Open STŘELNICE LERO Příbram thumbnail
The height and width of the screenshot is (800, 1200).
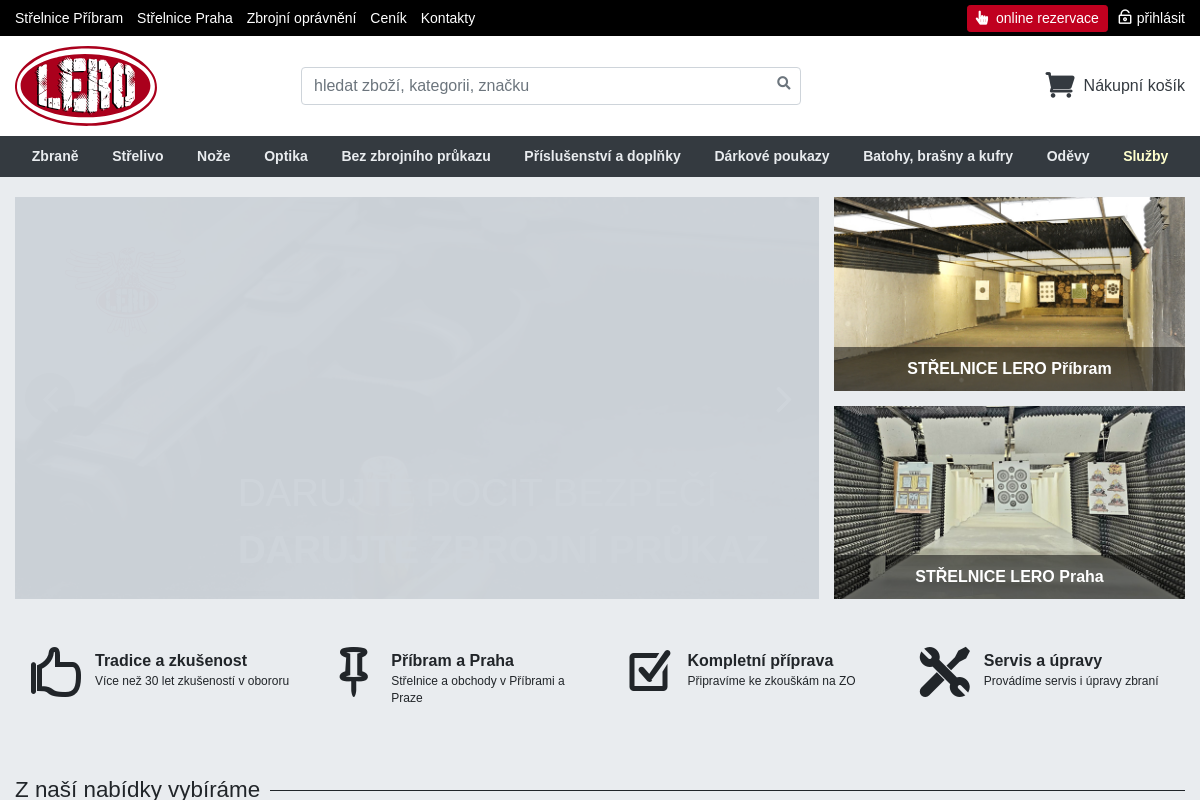point(1009,294)
